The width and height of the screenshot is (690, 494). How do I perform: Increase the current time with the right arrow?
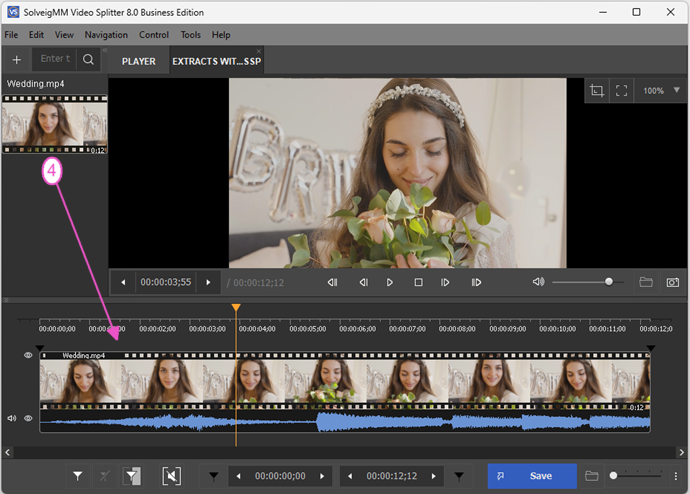[x=208, y=282]
